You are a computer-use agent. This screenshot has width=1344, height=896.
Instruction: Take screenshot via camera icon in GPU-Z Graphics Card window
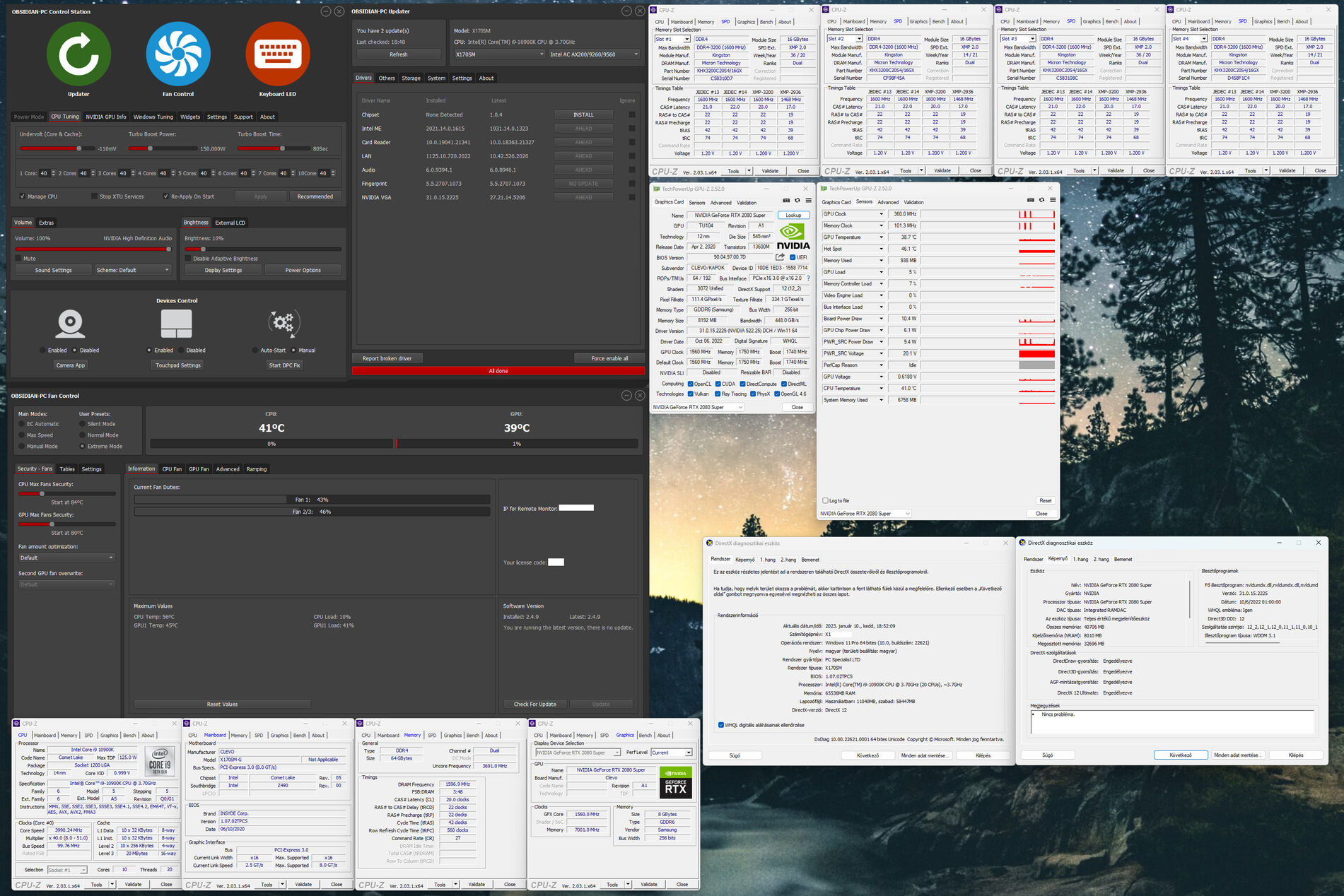tap(786, 201)
